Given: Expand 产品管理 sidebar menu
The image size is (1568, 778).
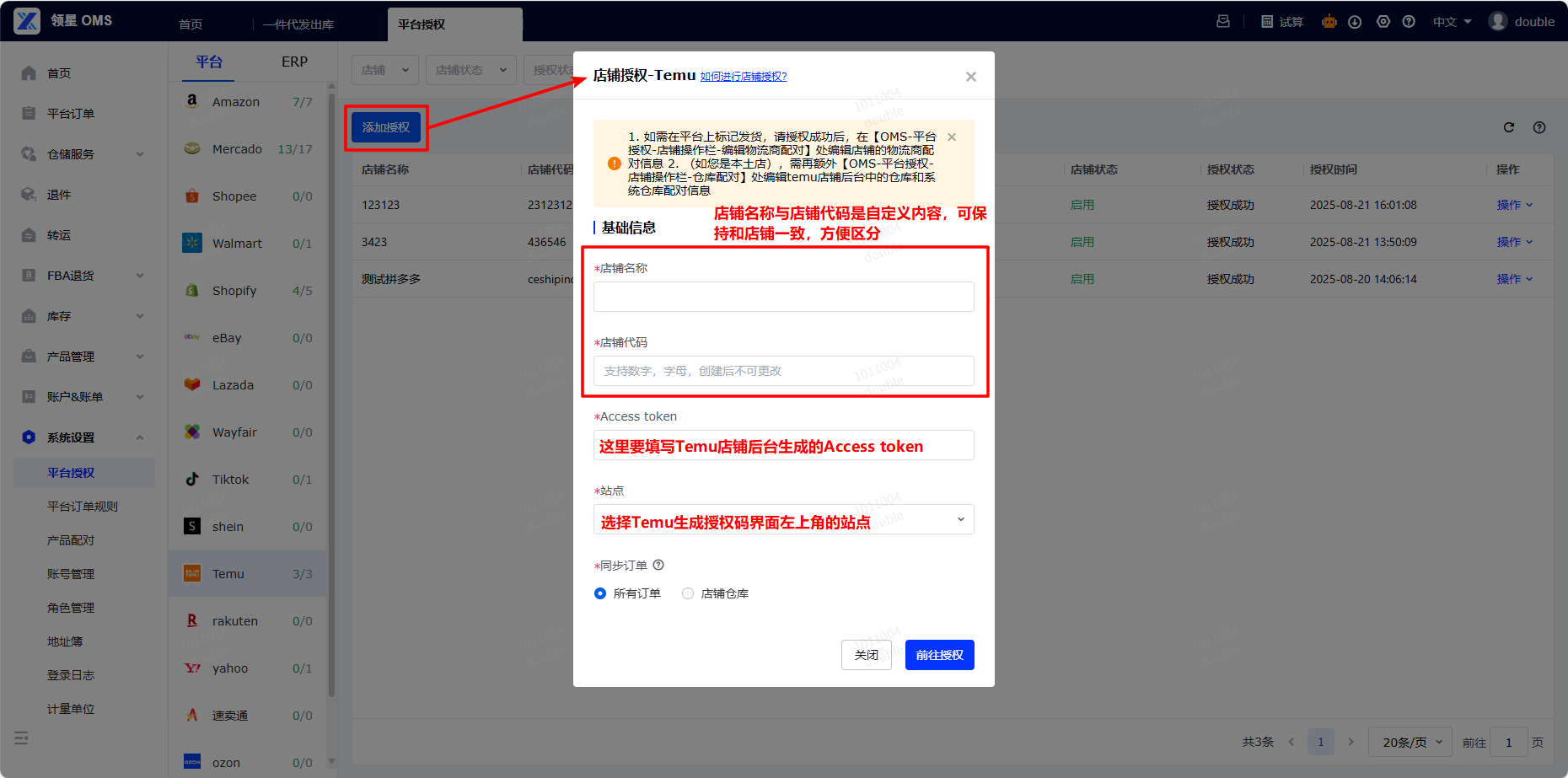Looking at the screenshot, I should [83, 357].
